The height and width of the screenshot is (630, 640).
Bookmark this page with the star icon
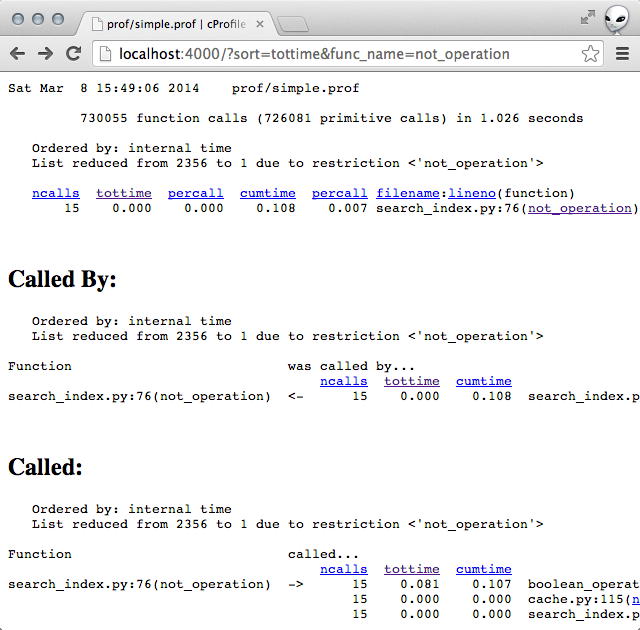(590, 53)
